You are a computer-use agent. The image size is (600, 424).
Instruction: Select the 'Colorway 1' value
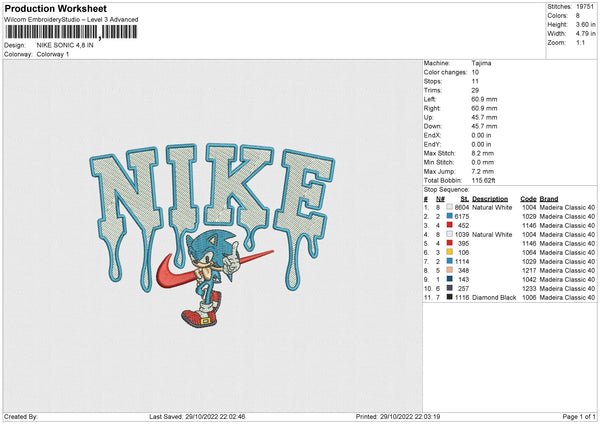[x=53, y=54]
